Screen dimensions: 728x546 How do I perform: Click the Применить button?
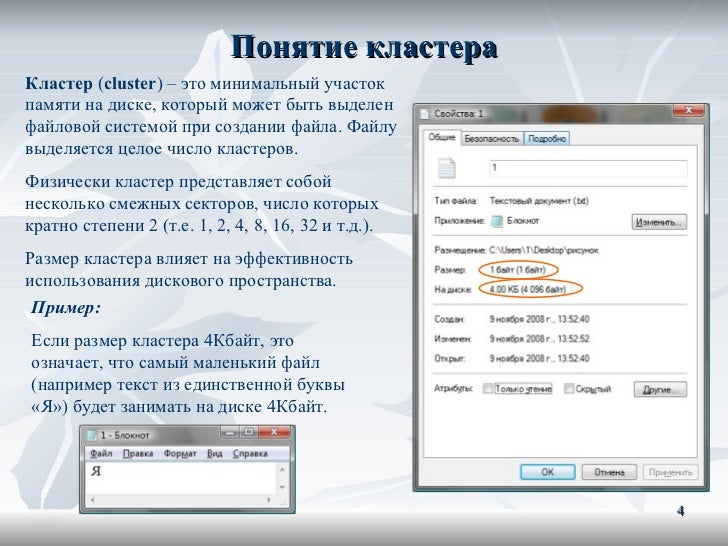670,472
